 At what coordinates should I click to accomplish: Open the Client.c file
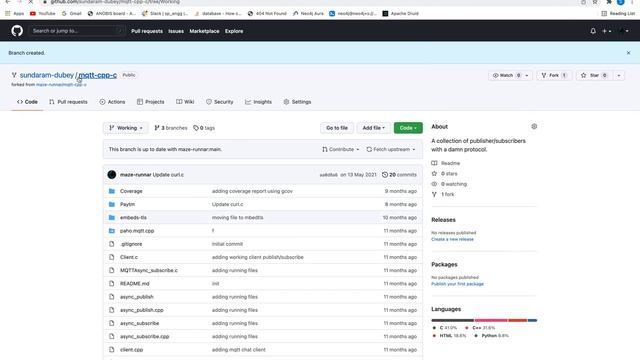[x=129, y=257]
